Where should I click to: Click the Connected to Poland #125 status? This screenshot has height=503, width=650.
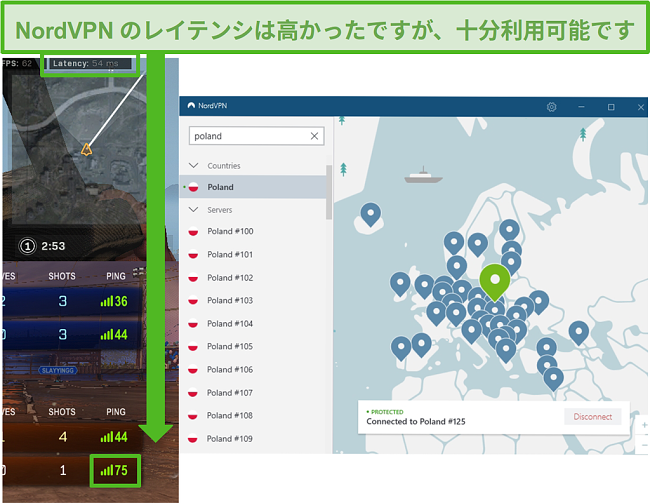point(416,421)
